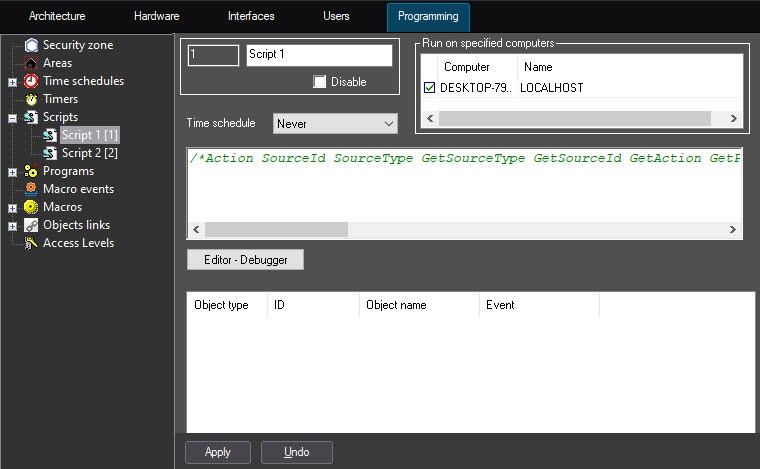Viewport: 760px width, 469px height.
Task: Collapse the Scripts tree node
Action: pos(13,118)
